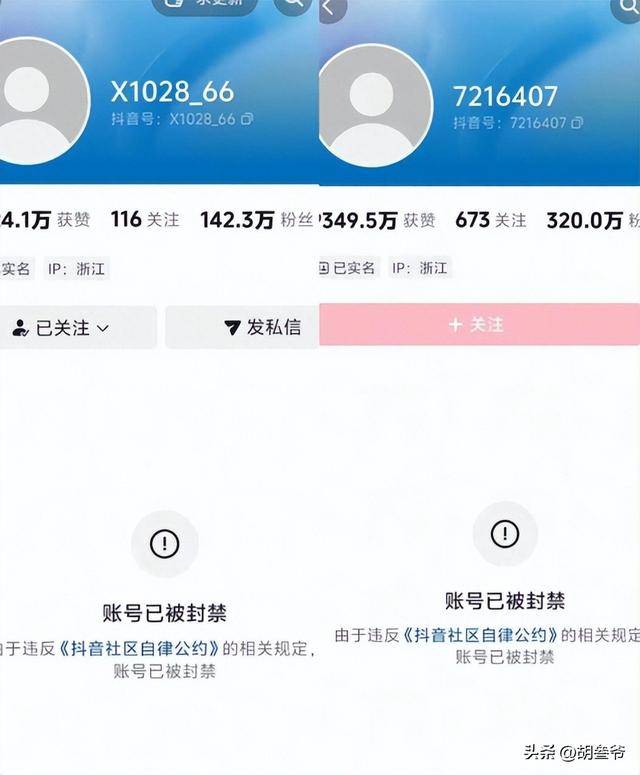Open search on the right profile

[627, 7]
